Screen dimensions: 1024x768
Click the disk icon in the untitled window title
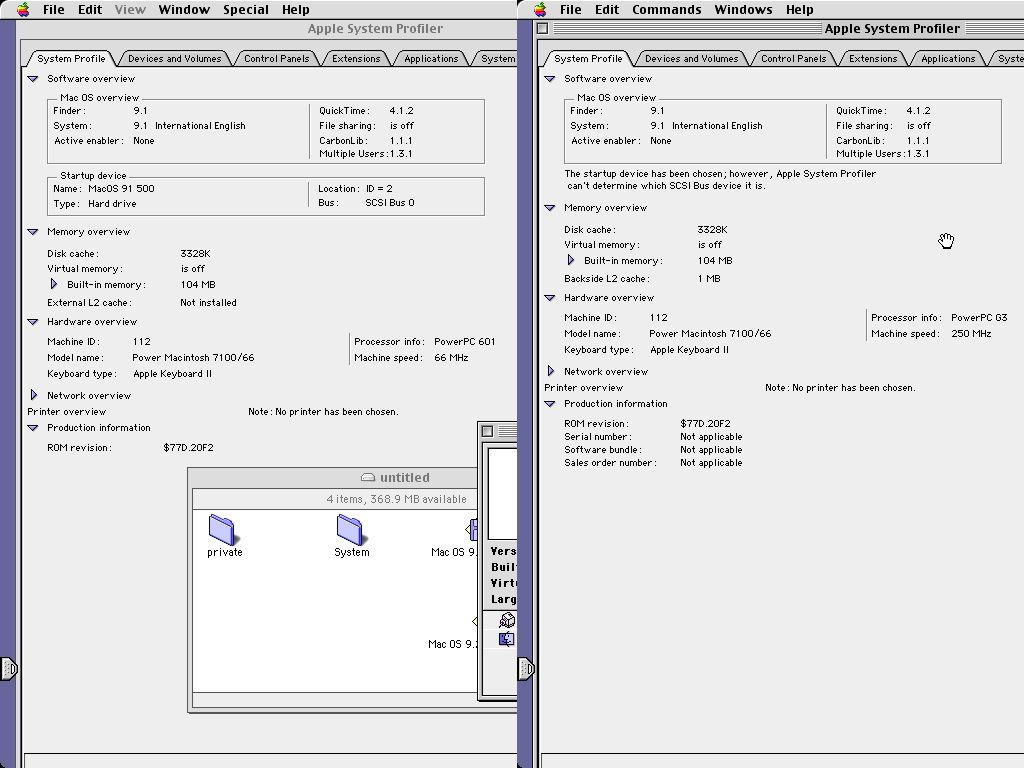point(367,478)
